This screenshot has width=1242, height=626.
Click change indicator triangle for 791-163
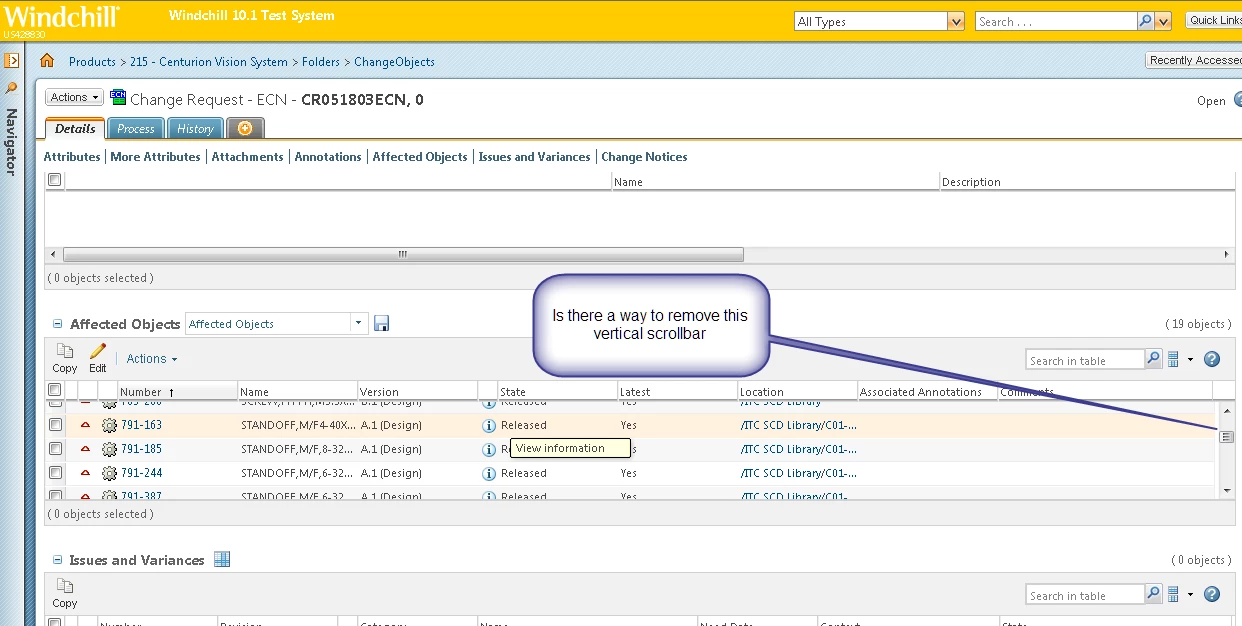(85, 425)
